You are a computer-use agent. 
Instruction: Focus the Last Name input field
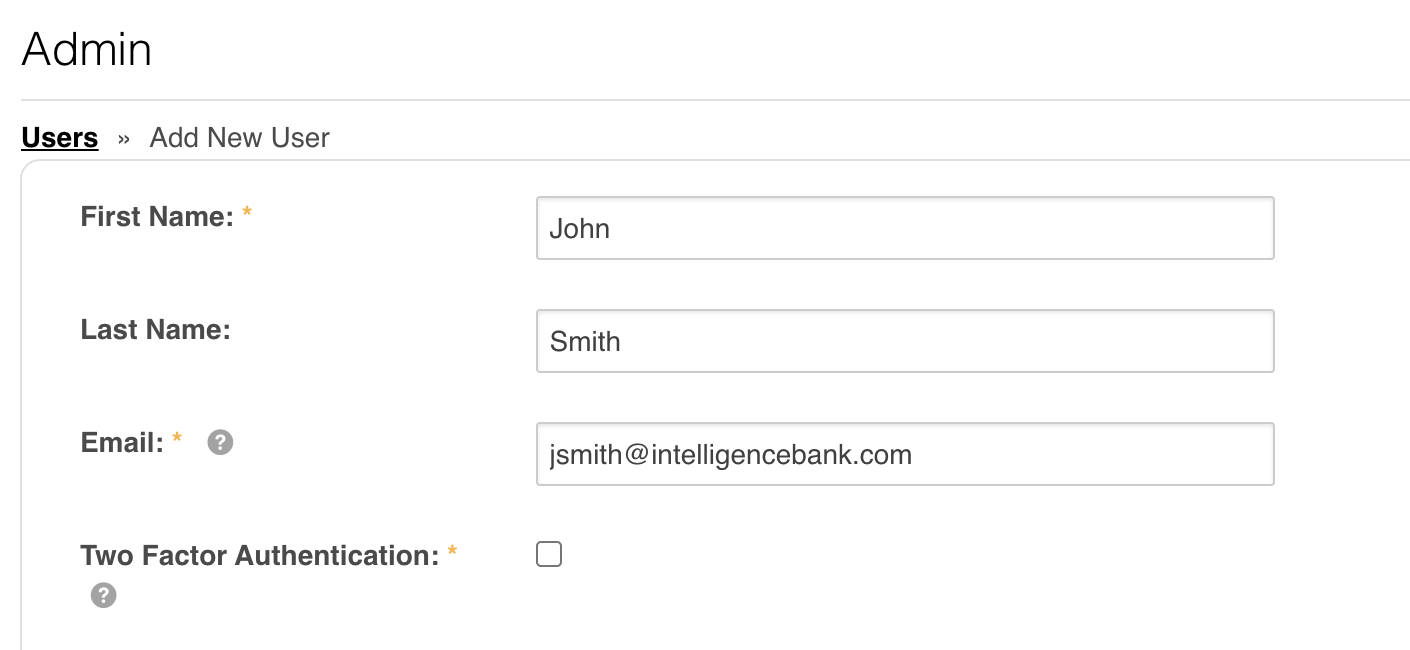pos(904,341)
